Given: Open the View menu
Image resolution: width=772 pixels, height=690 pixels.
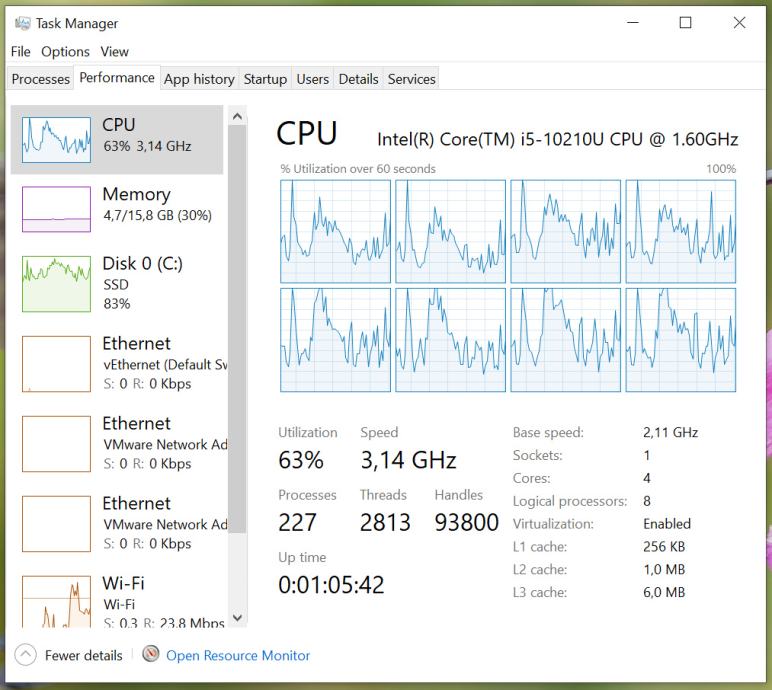Looking at the screenshot, I should (114, 52).
